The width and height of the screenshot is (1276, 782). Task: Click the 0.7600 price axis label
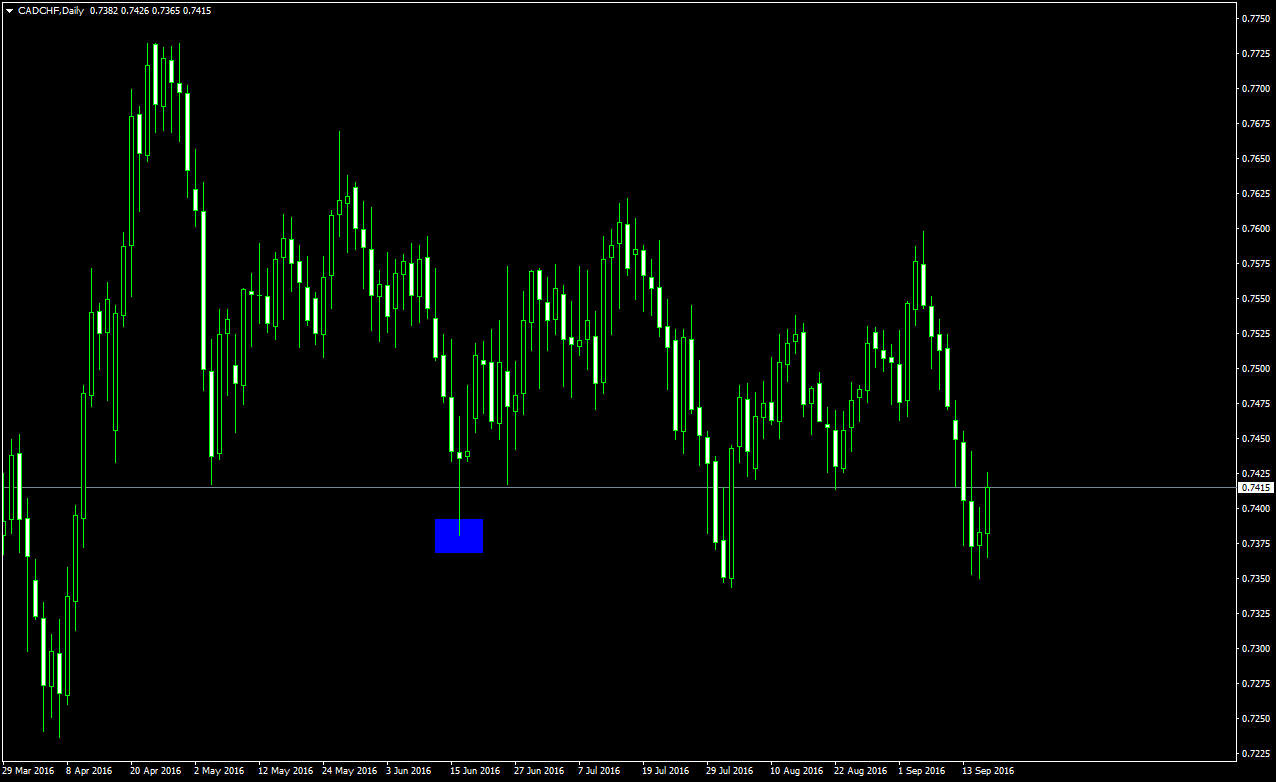pyautogui.click(x=1256, y=229)
